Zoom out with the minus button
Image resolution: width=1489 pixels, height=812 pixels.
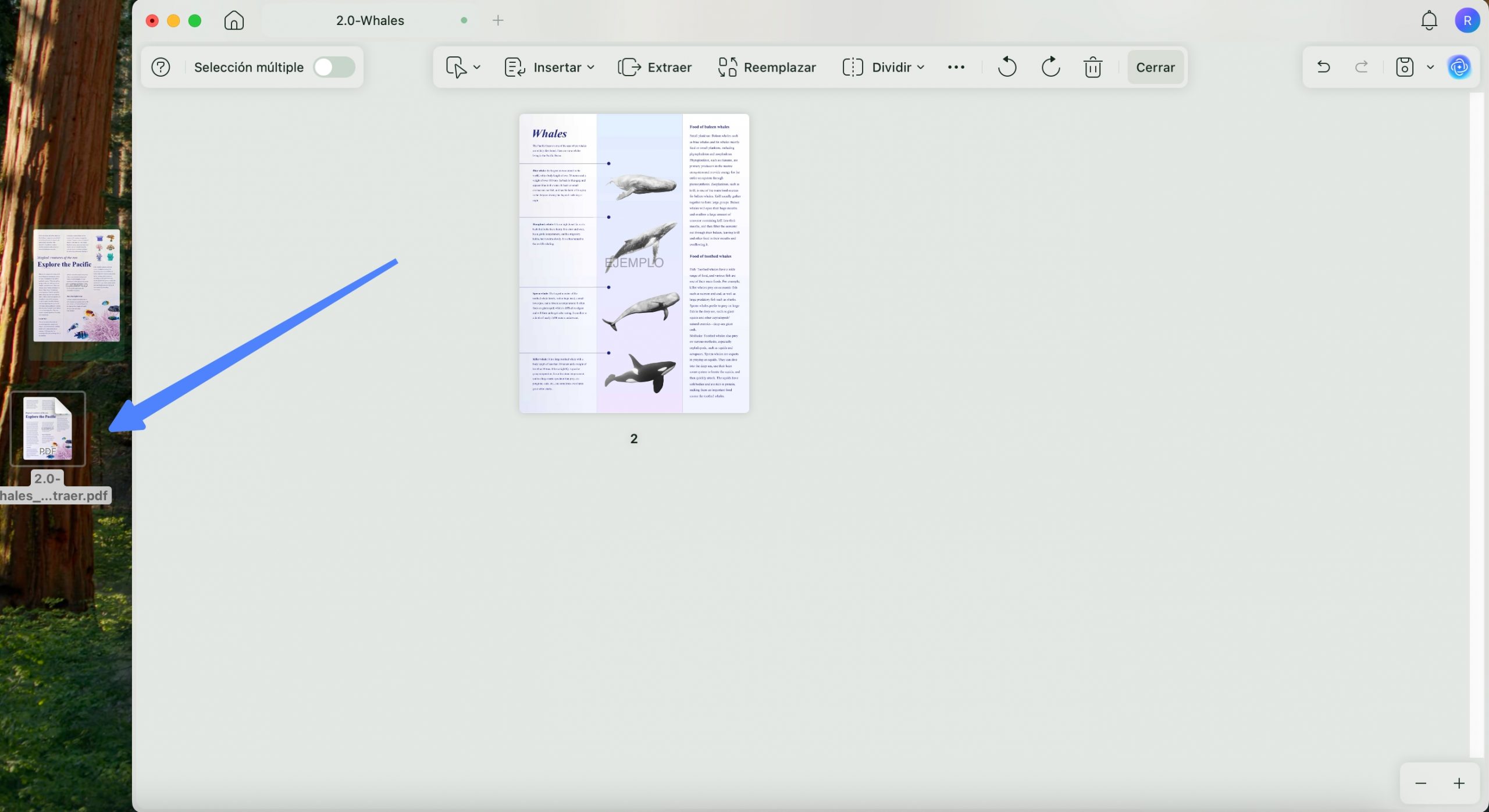tap(1421, 783)
